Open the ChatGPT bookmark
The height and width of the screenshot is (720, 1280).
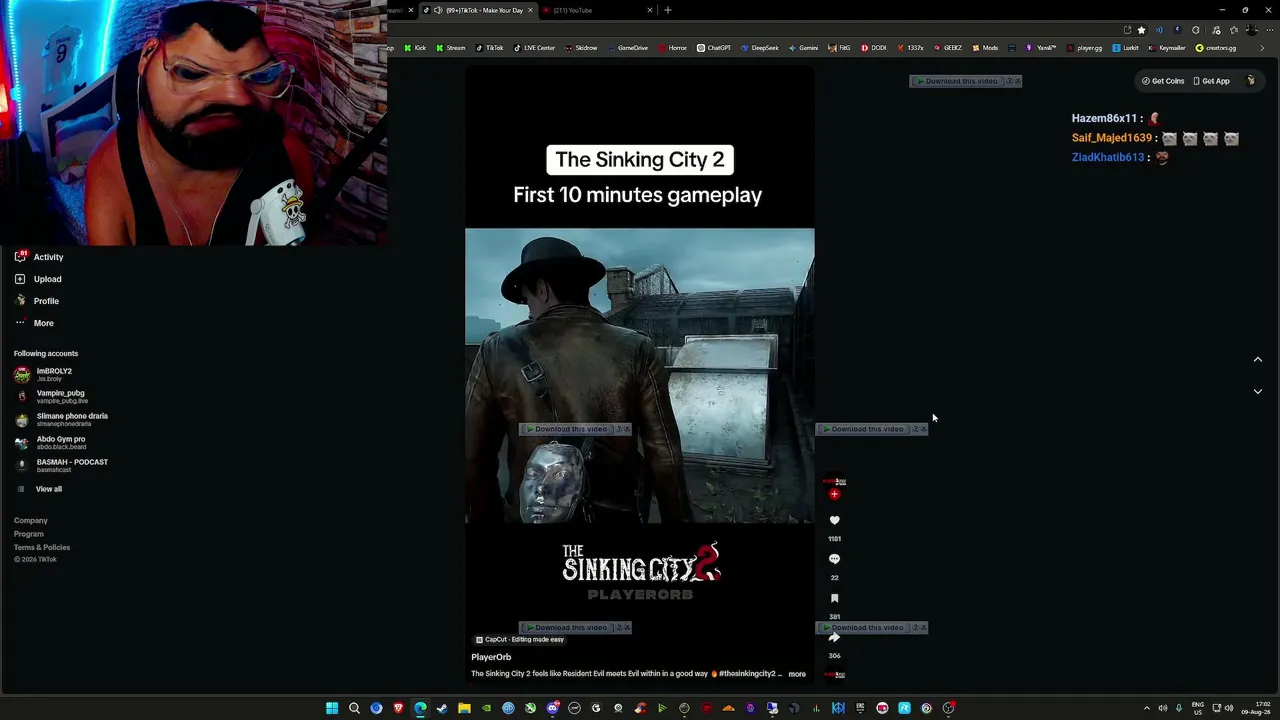[714, 48]
